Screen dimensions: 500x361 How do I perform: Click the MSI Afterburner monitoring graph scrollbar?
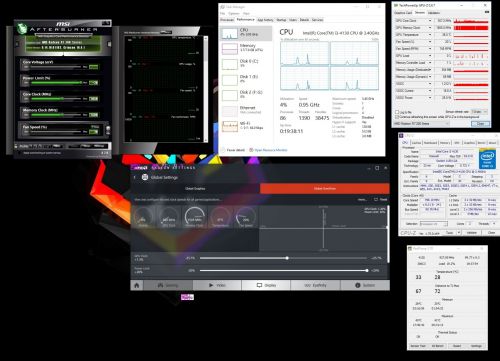coord(205,89)
